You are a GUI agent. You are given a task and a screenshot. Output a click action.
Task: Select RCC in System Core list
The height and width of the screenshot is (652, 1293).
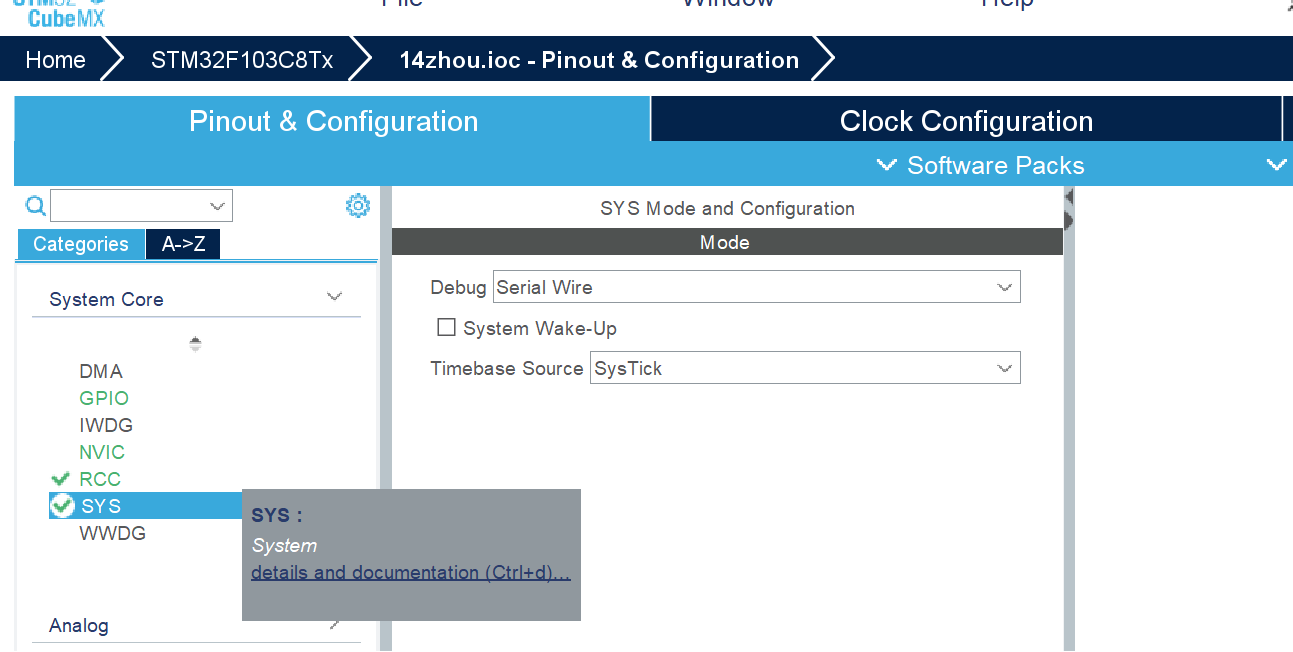[x=100, y=479]
